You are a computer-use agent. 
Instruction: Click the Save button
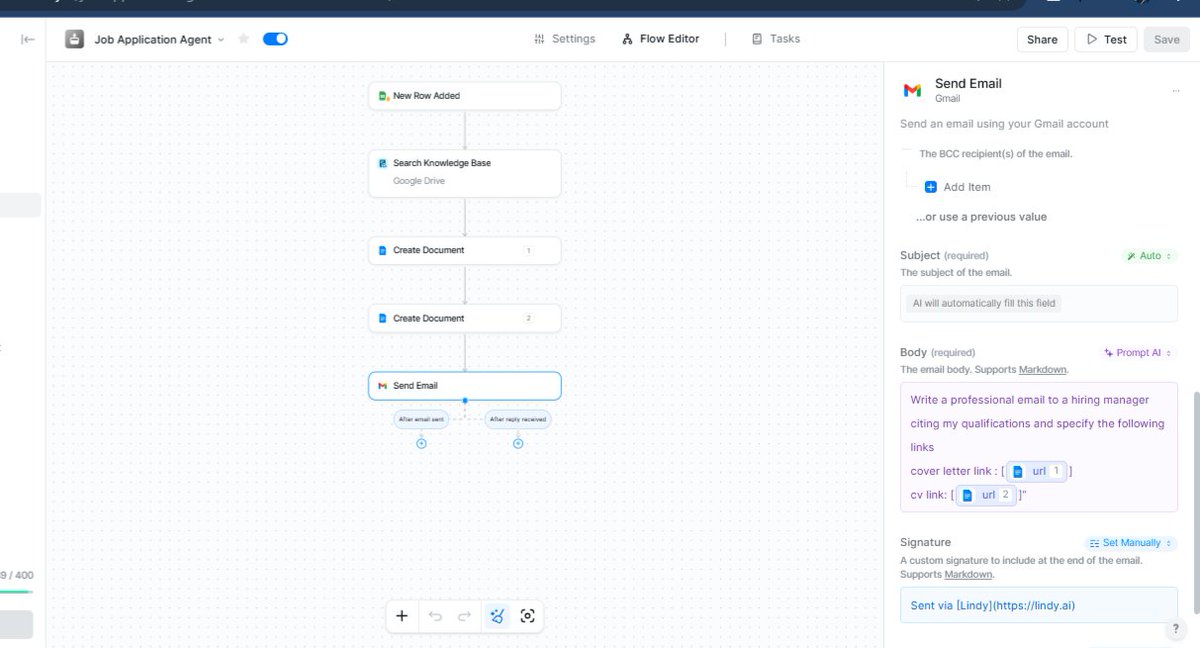coord(1167,39)
